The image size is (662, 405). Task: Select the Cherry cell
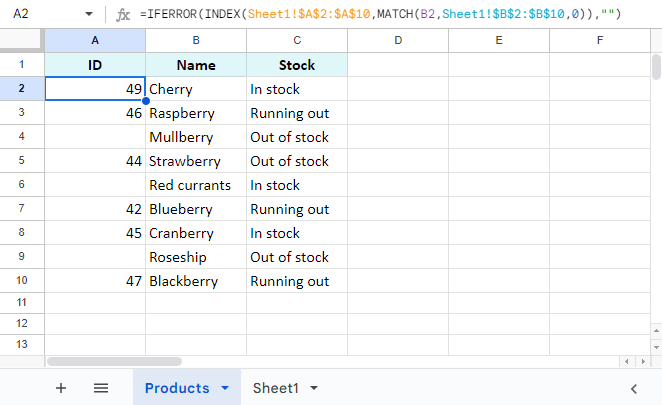click(x=196, y=89)
